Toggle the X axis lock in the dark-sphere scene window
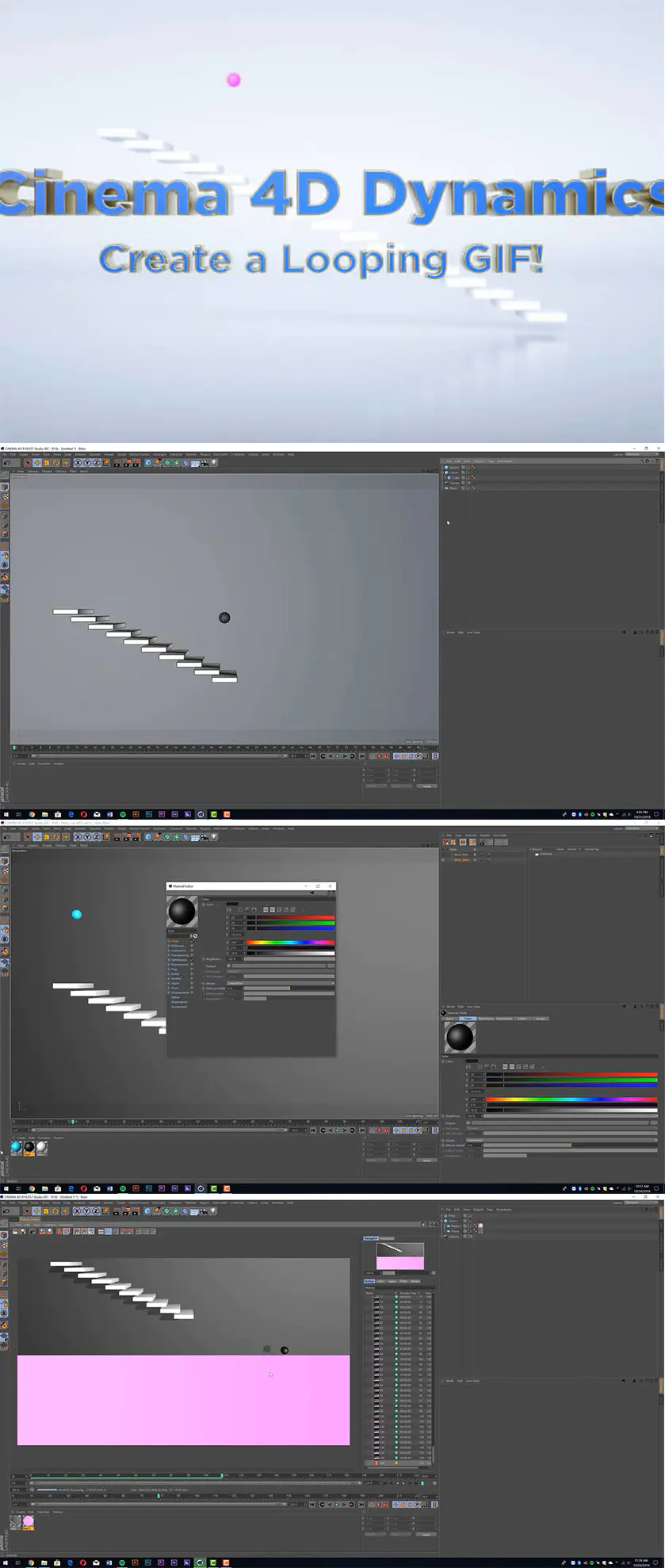 [x=78, y=462]
